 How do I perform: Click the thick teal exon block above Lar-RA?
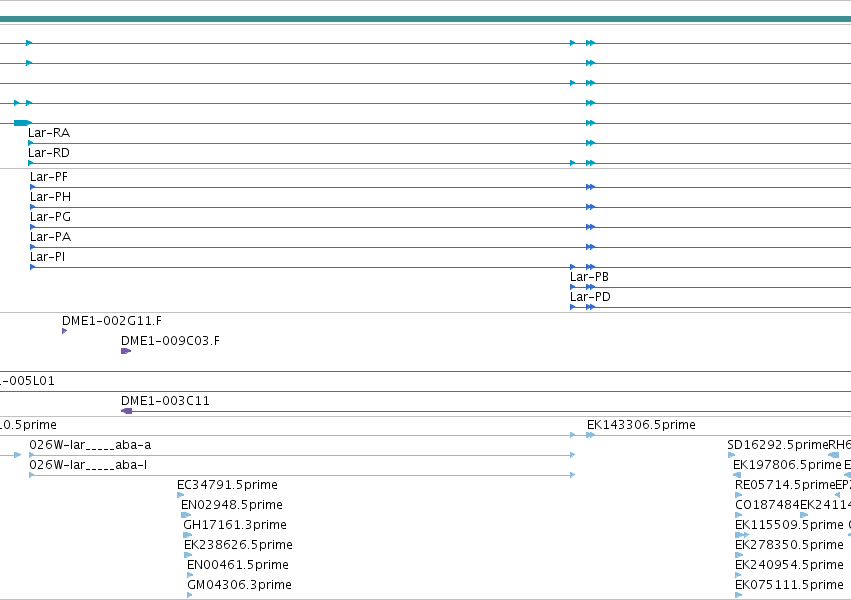click(x=21, y=123)
